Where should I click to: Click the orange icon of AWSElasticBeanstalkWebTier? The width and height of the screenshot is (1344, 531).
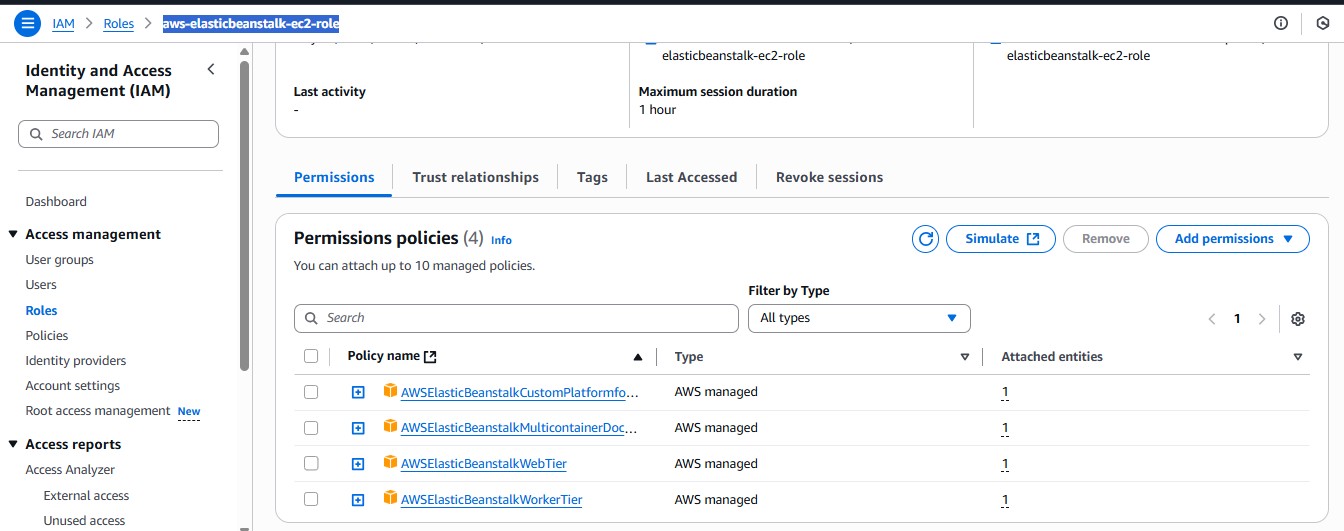tap(390, 462)
